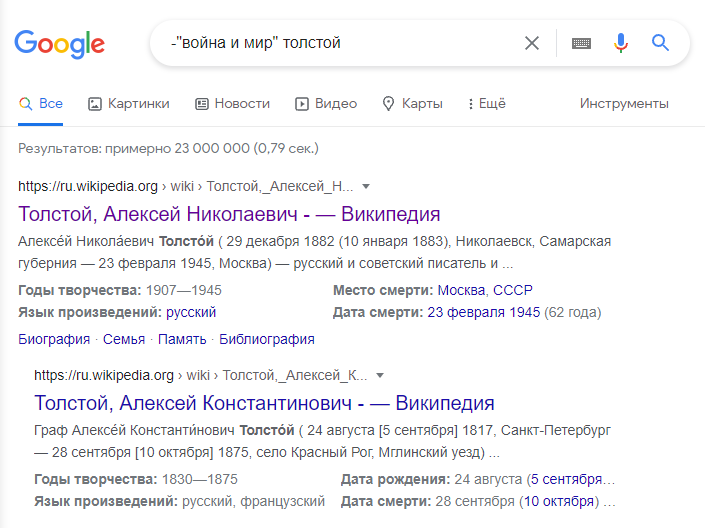
Task: Focus the search input field
Action: [342, 43]
